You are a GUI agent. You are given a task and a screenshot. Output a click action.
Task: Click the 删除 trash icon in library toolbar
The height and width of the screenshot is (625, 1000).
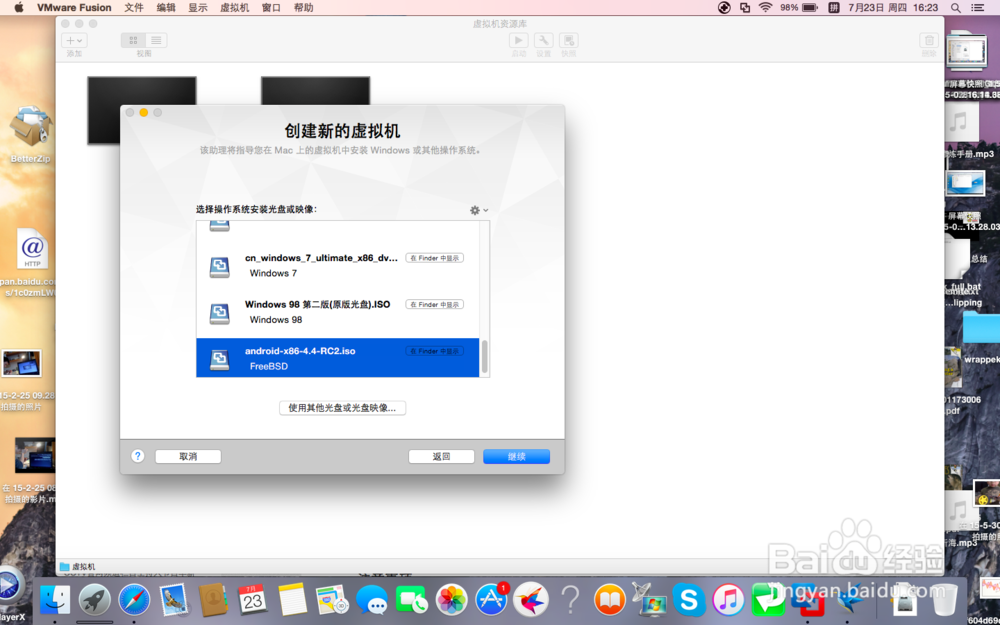[929, 40]
